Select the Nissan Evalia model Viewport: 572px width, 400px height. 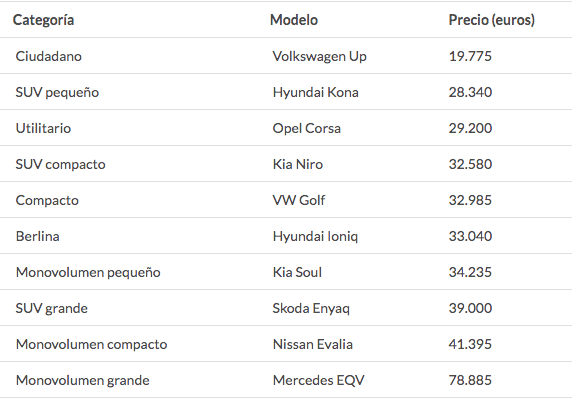313,344
